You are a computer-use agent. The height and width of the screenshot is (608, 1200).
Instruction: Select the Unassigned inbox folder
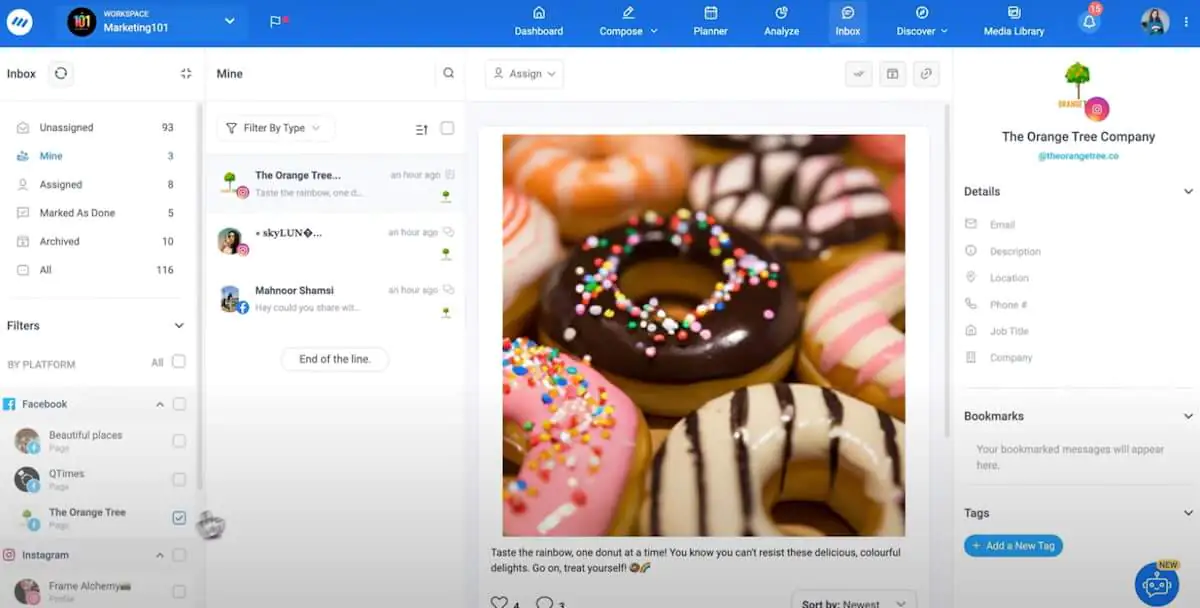click(x=96, y=128)
